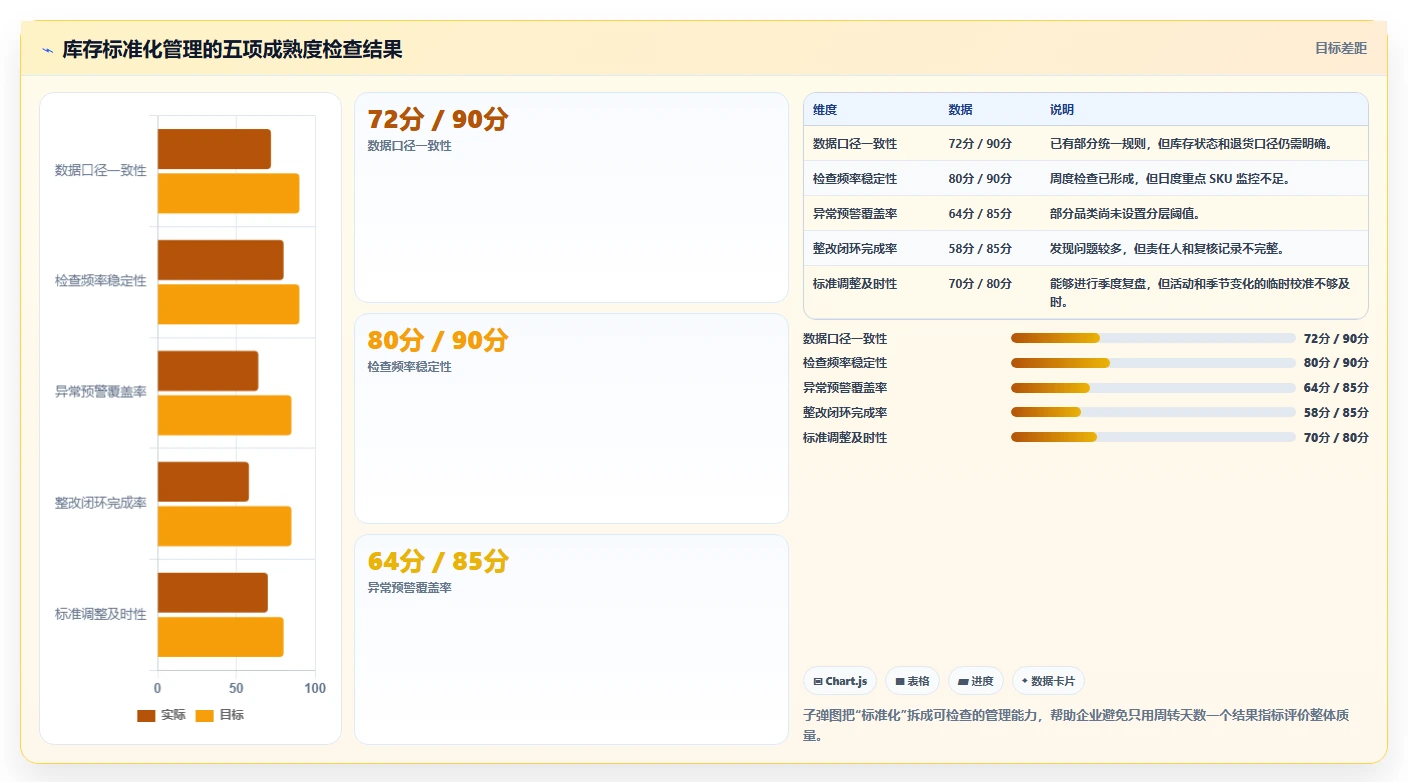Click 实际 bar for 数据口径一致性 in chart
Screen dimensions: 1408x782
(214, 149)
